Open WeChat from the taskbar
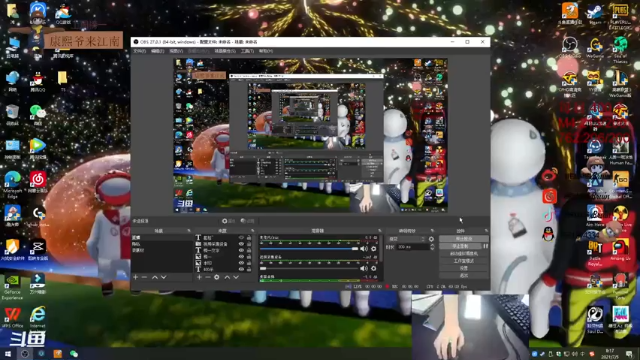Viewport: 640px width, 360px height. [74, 353]
